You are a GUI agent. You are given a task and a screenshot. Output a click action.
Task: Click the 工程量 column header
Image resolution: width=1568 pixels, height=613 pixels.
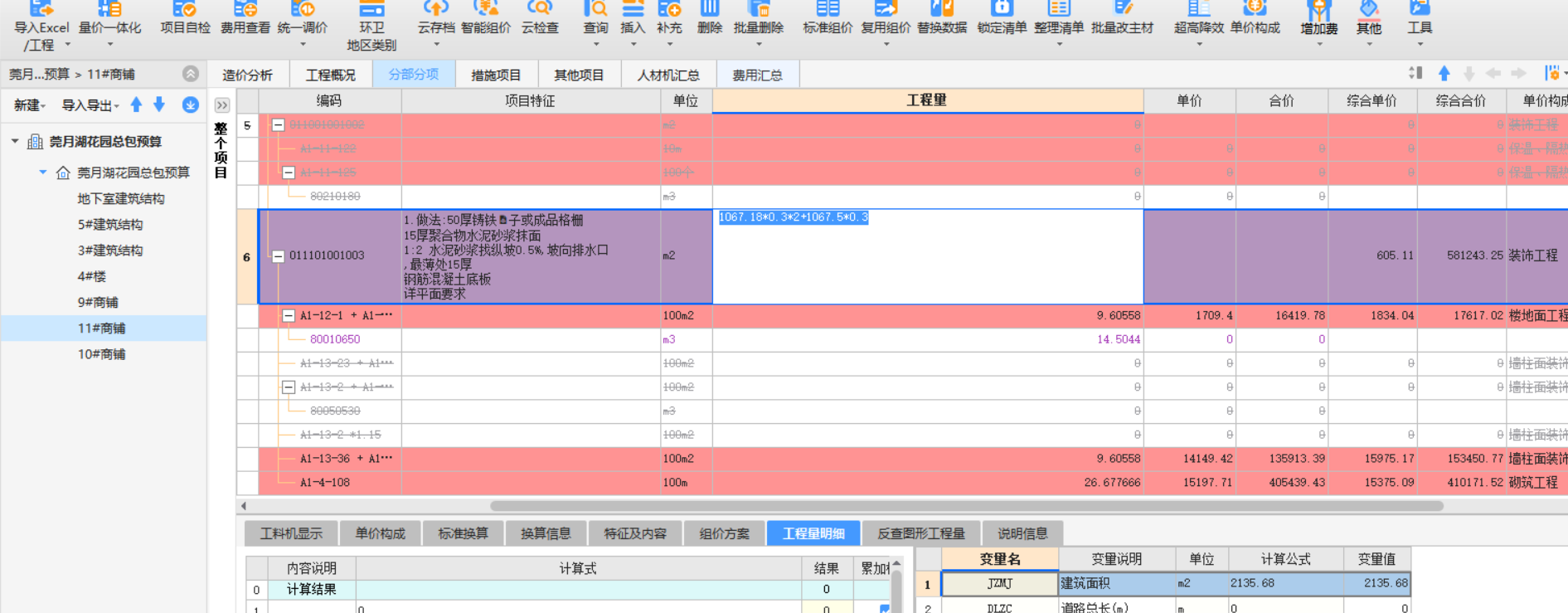pyautogui.click(x=927, y=100)
